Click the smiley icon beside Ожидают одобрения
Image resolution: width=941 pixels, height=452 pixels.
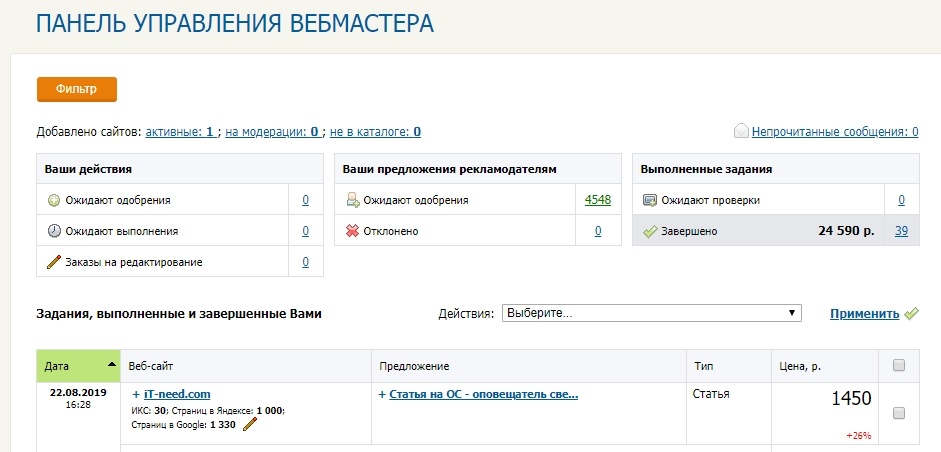(x=53, y=200)
